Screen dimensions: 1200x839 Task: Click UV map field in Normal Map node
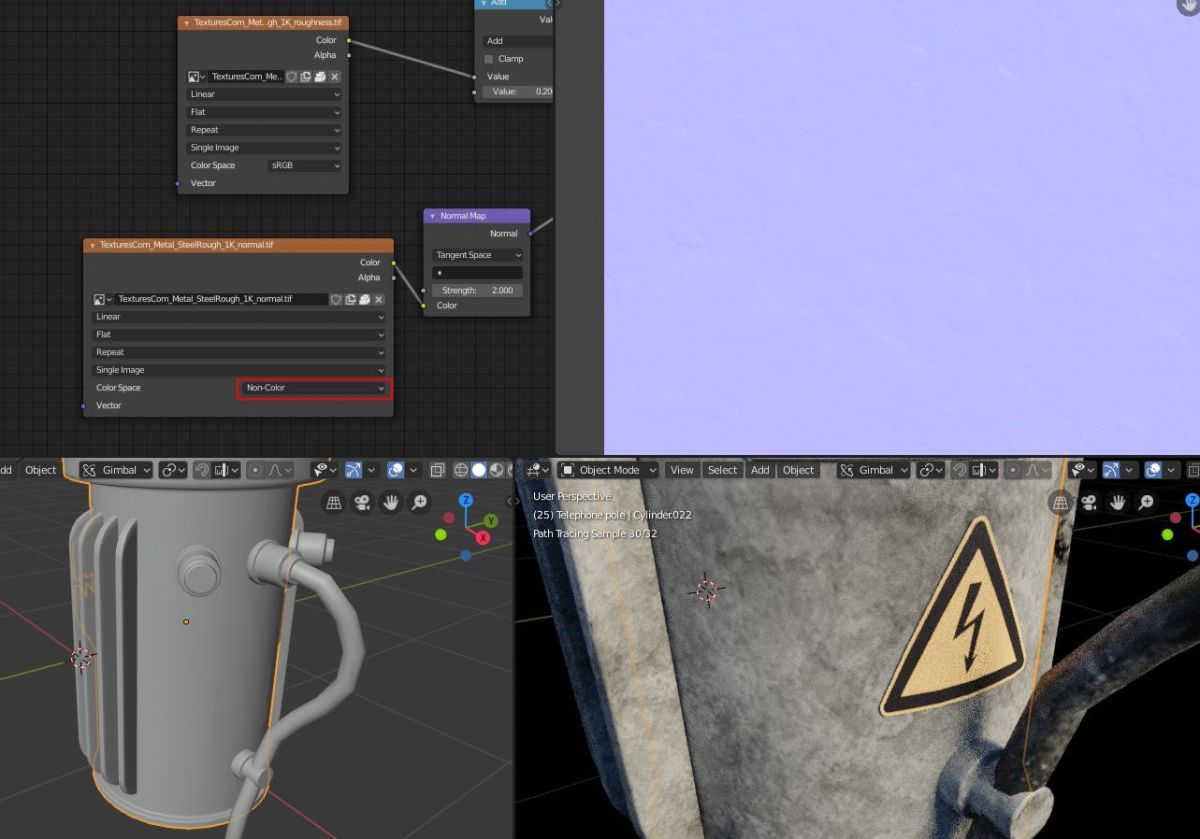click(478, 272)
